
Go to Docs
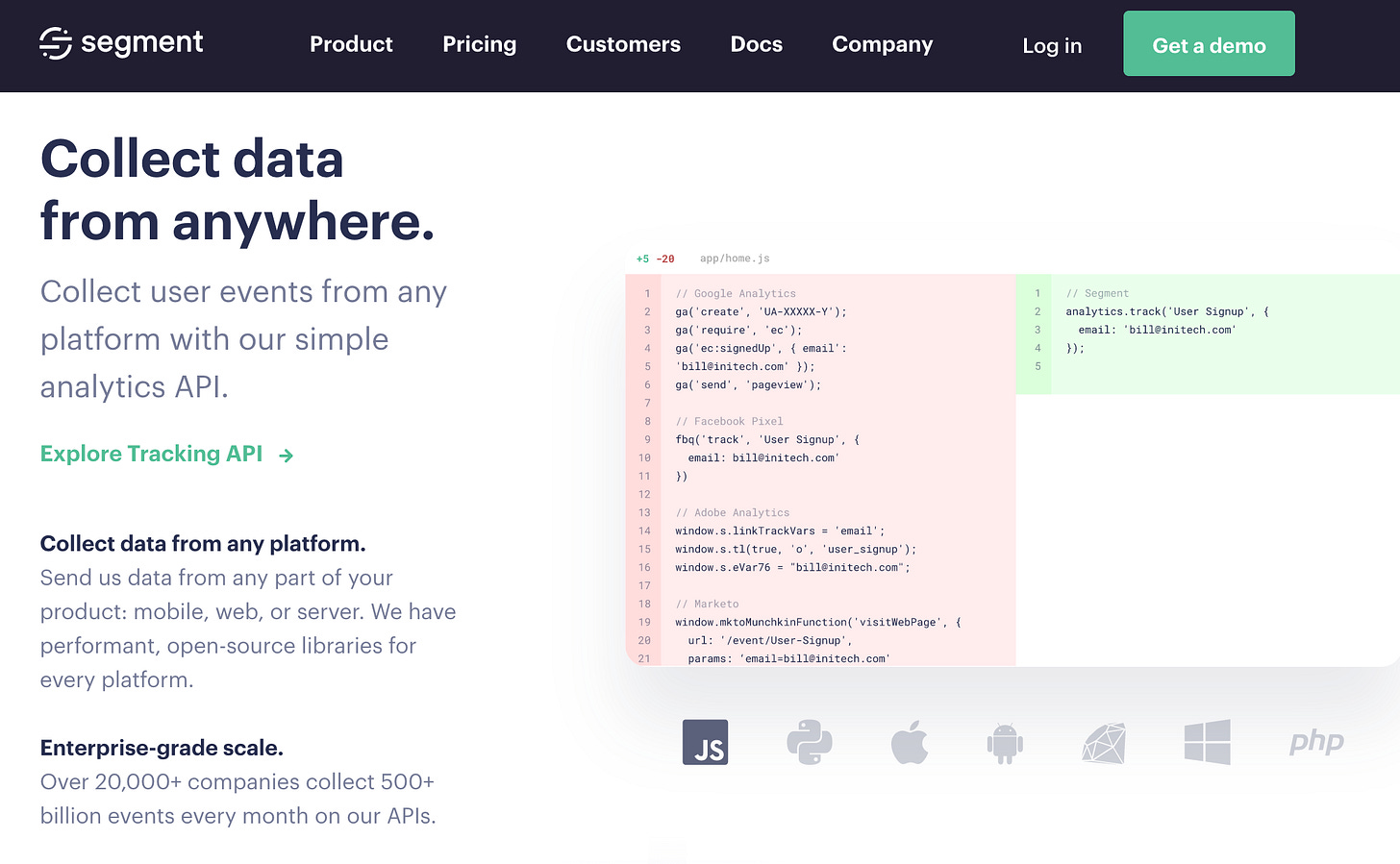point(756,44)
